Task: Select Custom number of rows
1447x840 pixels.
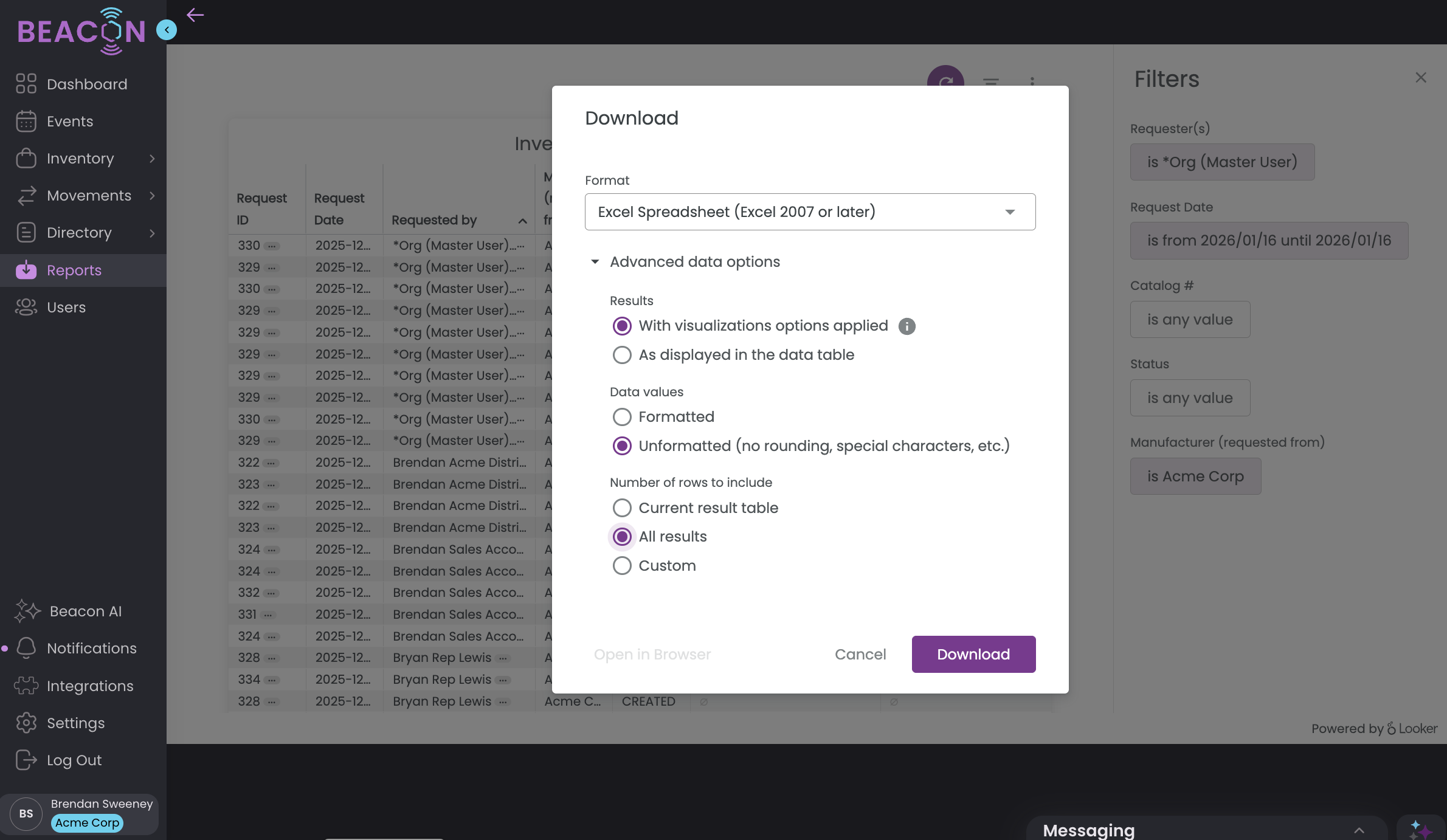Action: (x=622, y=566)
